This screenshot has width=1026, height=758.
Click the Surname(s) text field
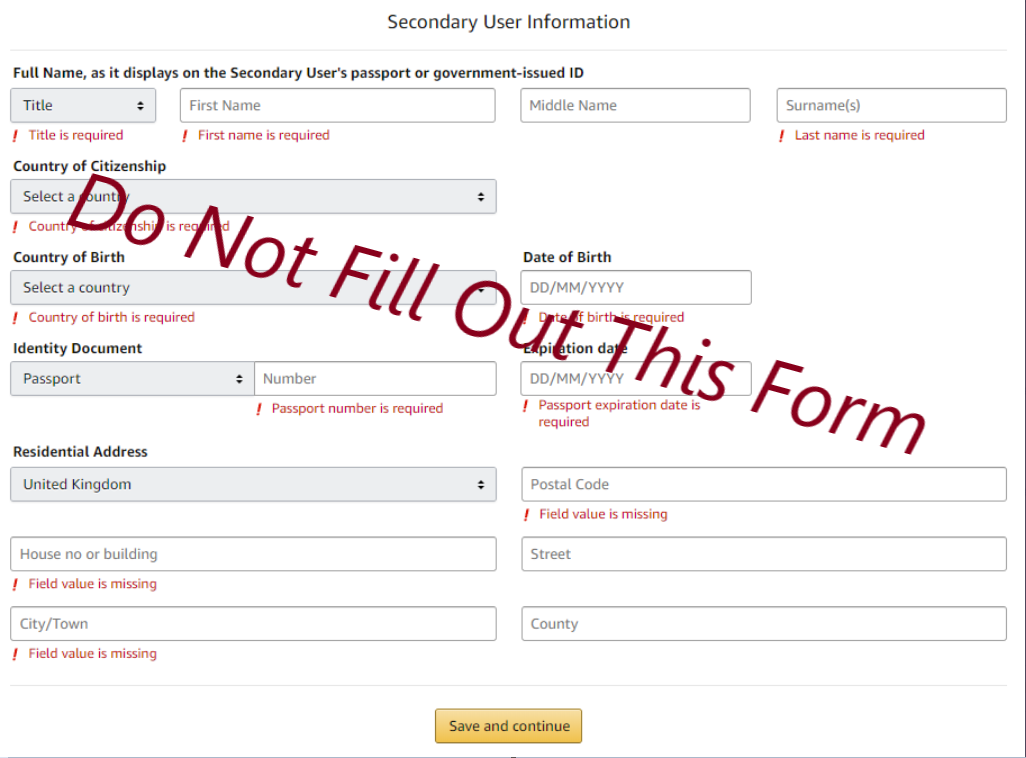pos(891,105)
